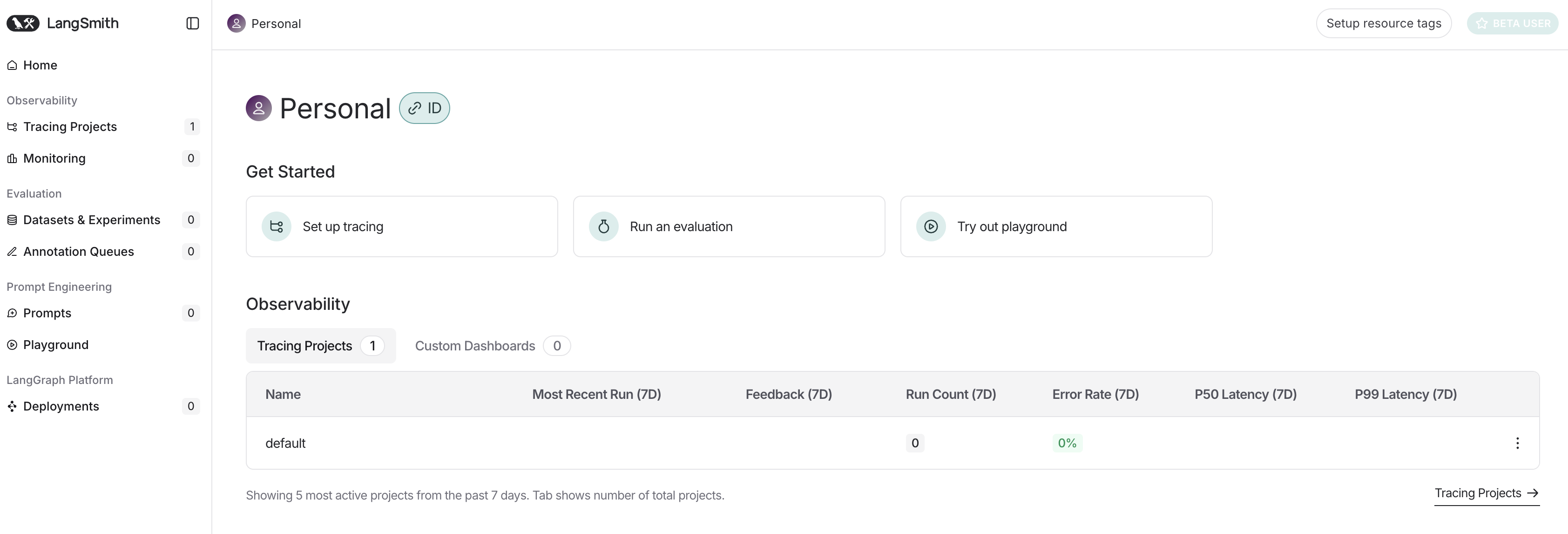Click the Annotation Queues pencil icon
1568x534 pixels.
point(12,252)
